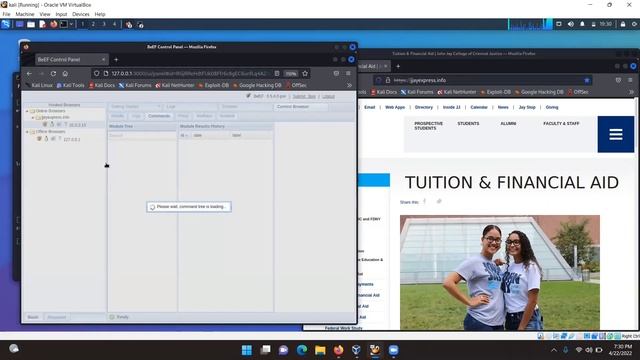Bookmark the BeEF page with star icon
Screen dimensions: 640x360
click(x=305, y=73)
